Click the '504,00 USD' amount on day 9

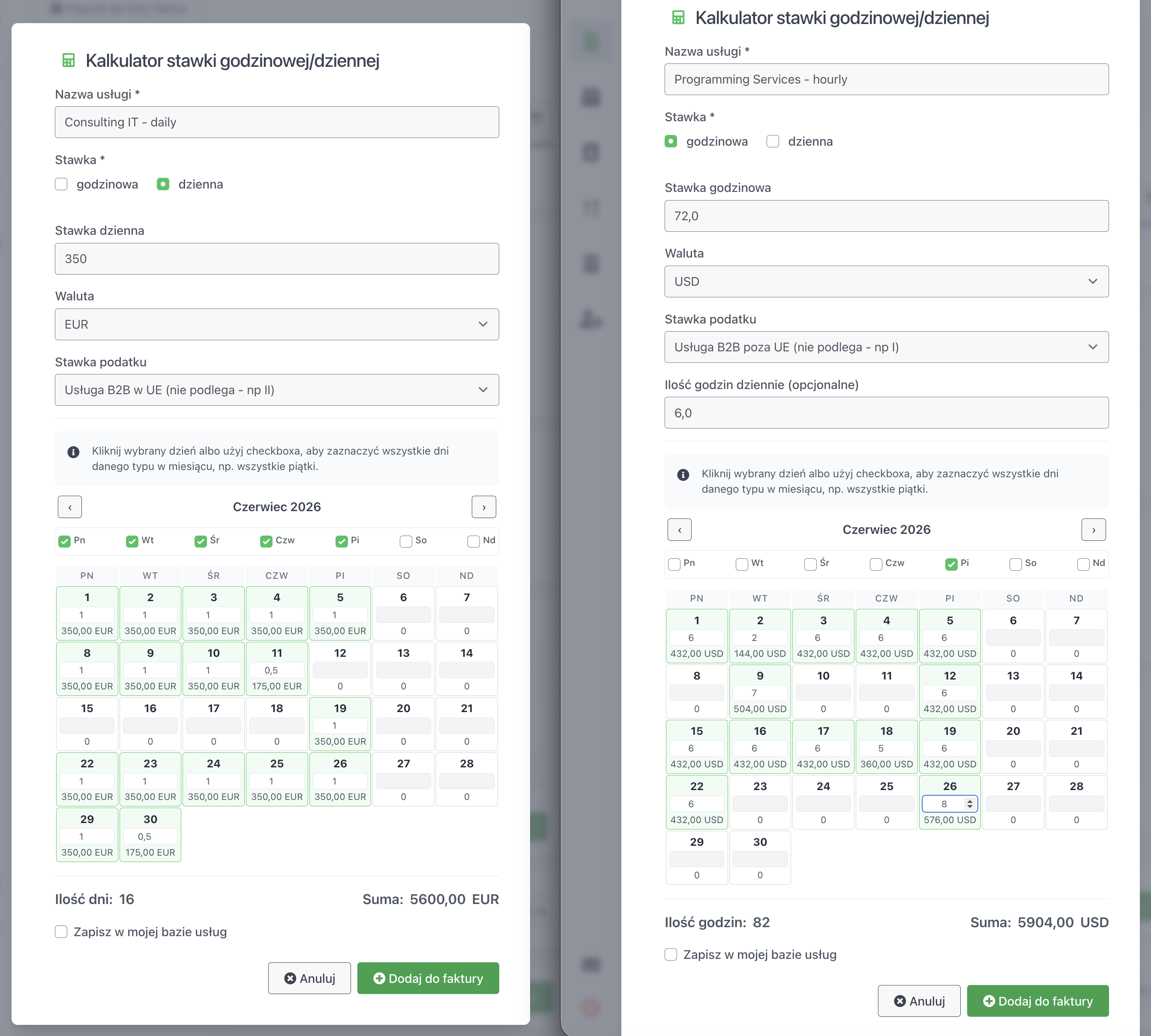[x=760, y=709]
